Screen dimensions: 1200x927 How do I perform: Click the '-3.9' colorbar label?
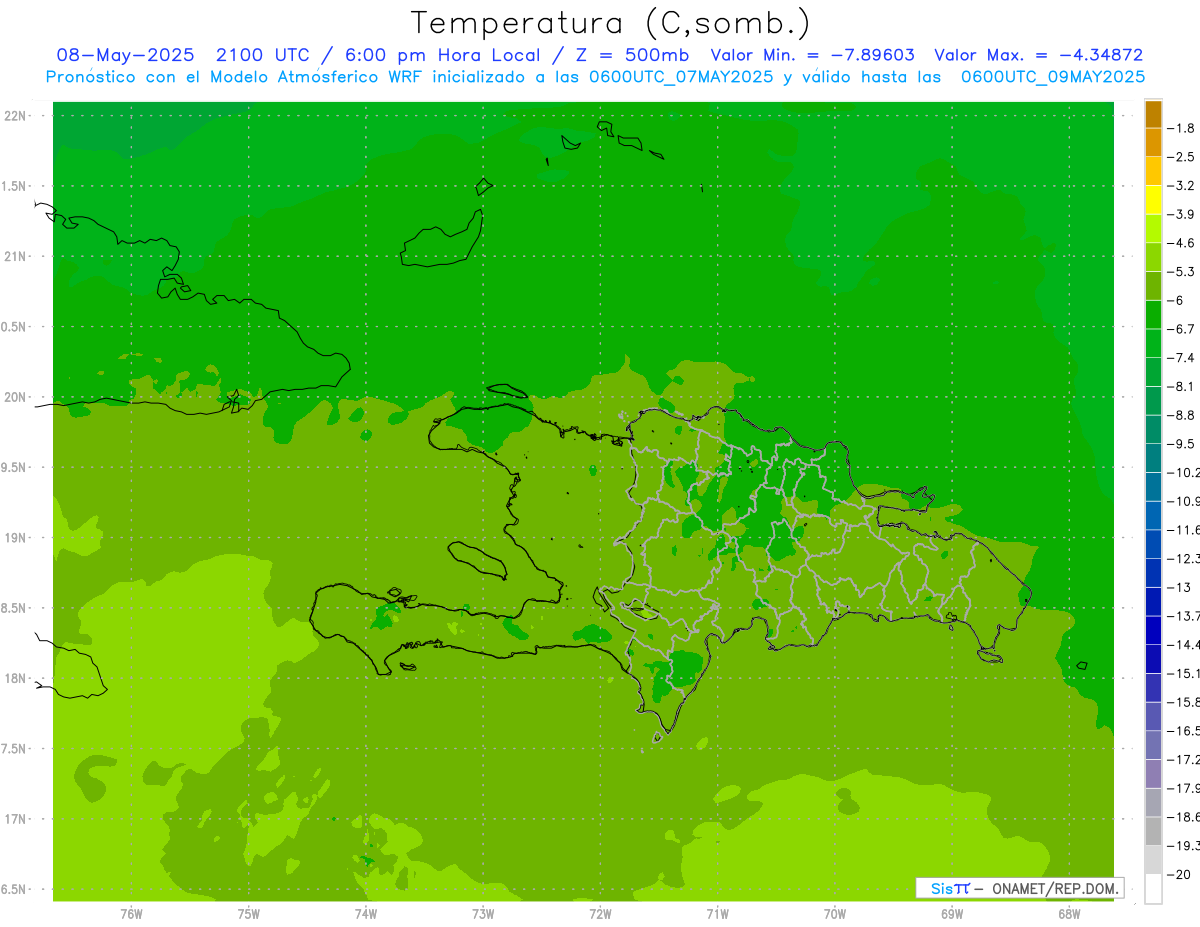1182,214
